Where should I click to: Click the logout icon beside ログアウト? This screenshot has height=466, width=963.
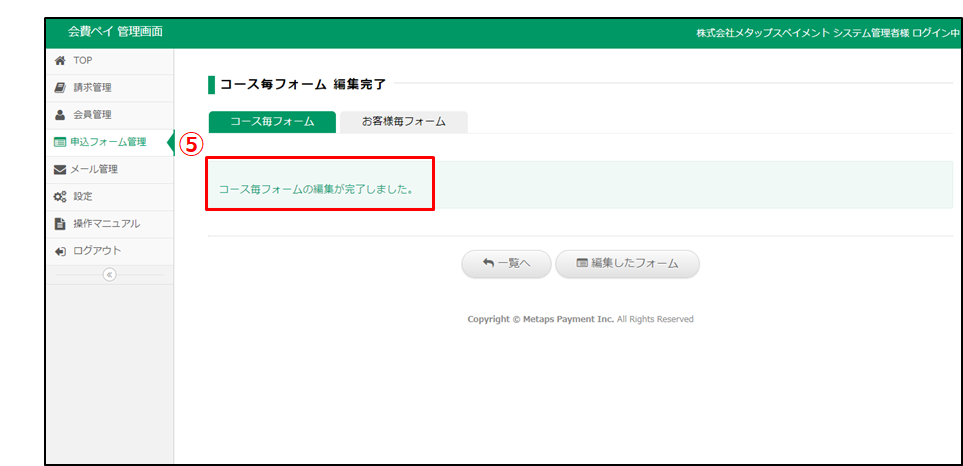60,250
